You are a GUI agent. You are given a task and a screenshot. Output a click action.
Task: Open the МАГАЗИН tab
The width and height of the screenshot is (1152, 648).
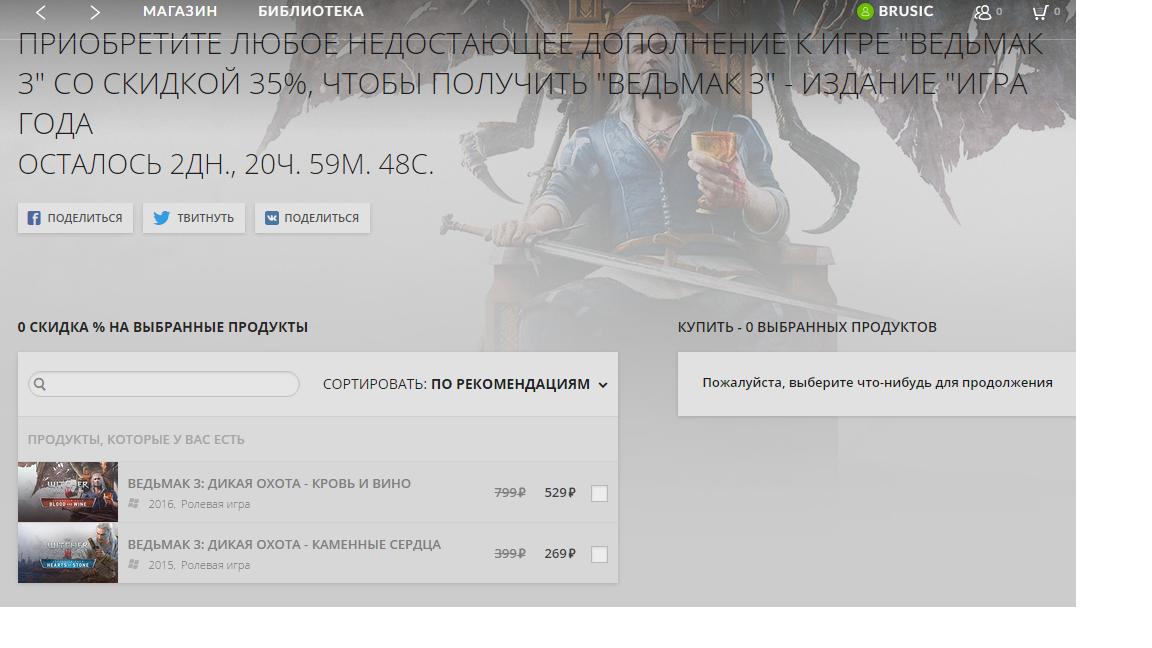180,11
